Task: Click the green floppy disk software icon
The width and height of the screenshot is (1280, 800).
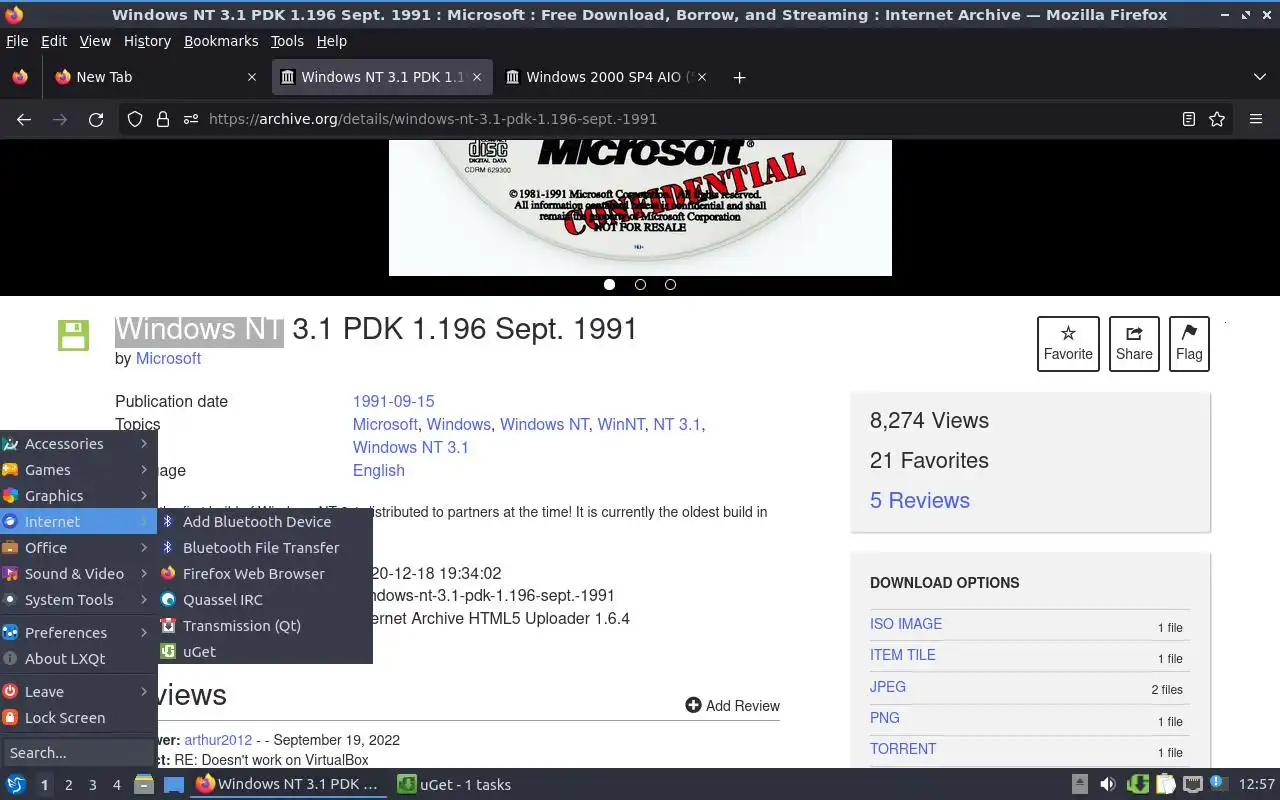Action: pyautogui.click(x=73, y=336)
